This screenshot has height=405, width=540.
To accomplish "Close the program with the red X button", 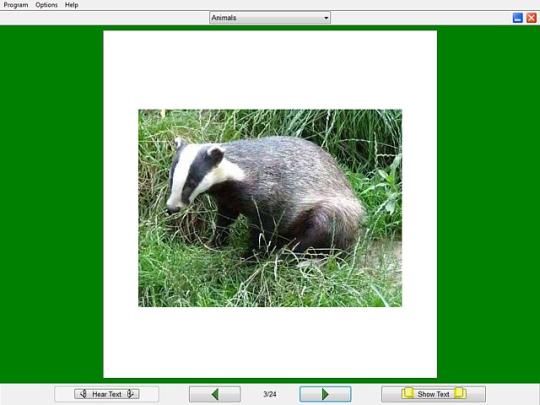I will [531, 18].
